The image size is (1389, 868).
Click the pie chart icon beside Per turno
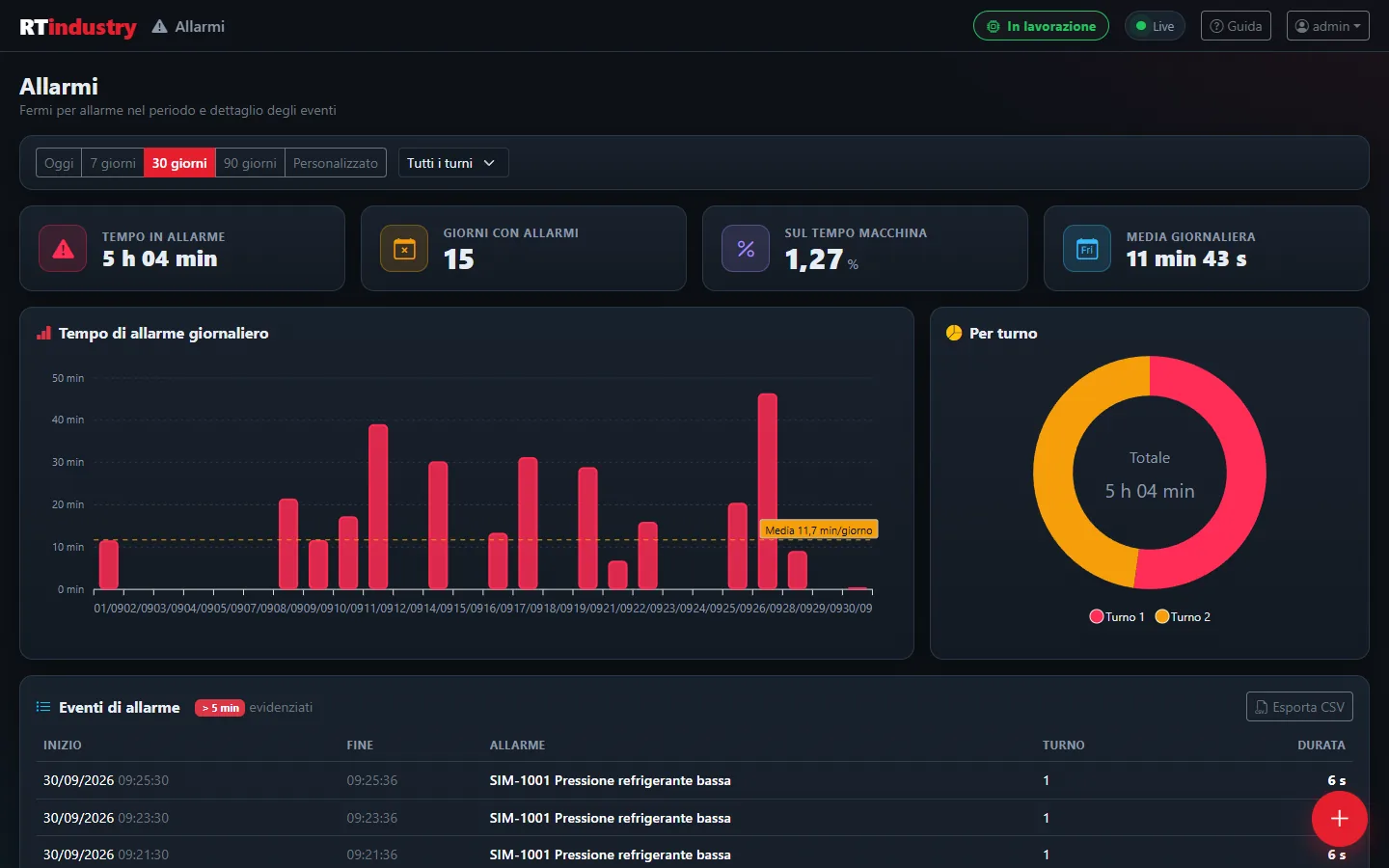(954, 333)
